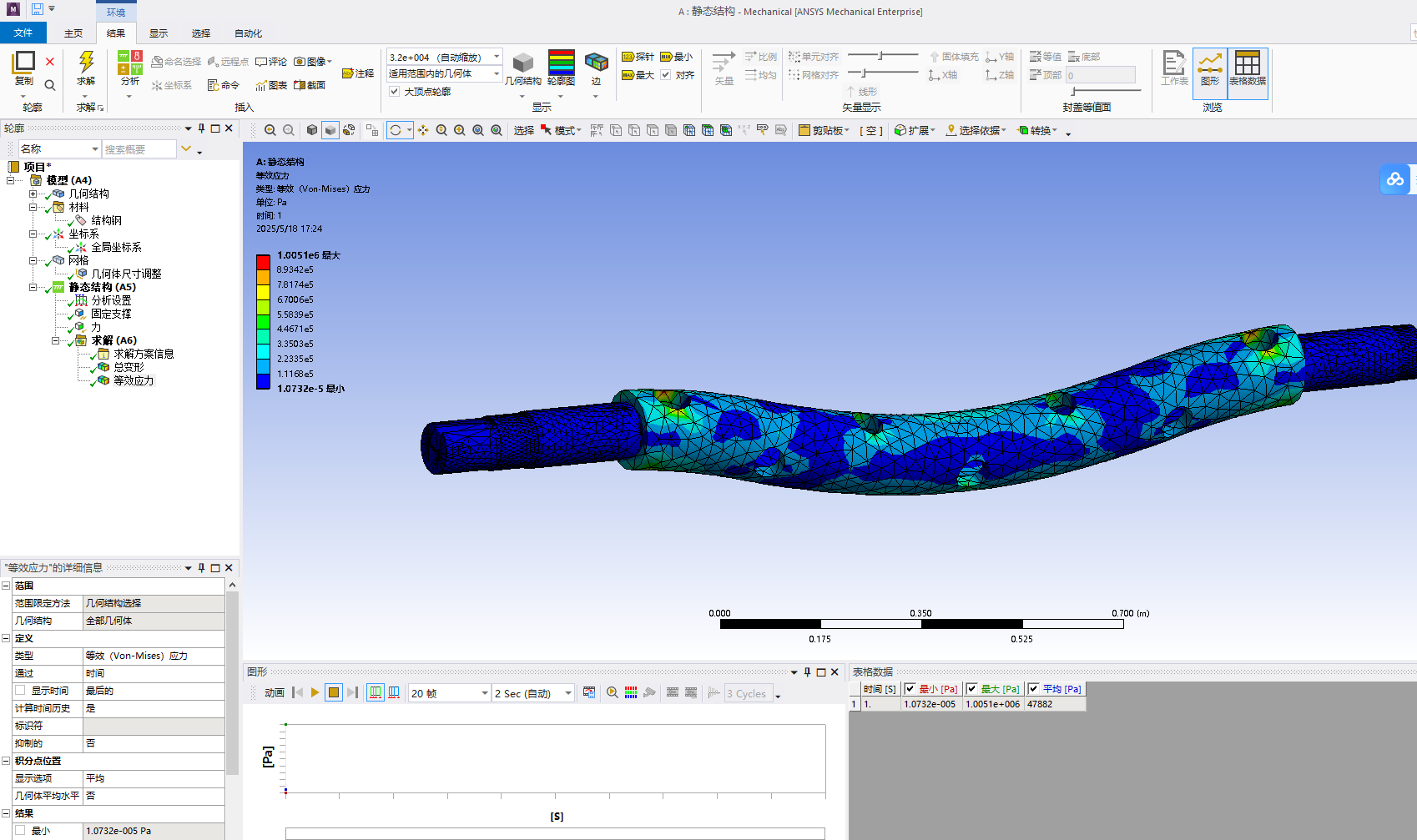Viewport: 1417px width, 840px height.
Task: Open the 选择依据 menu
Action: click(x=976, y=130)
